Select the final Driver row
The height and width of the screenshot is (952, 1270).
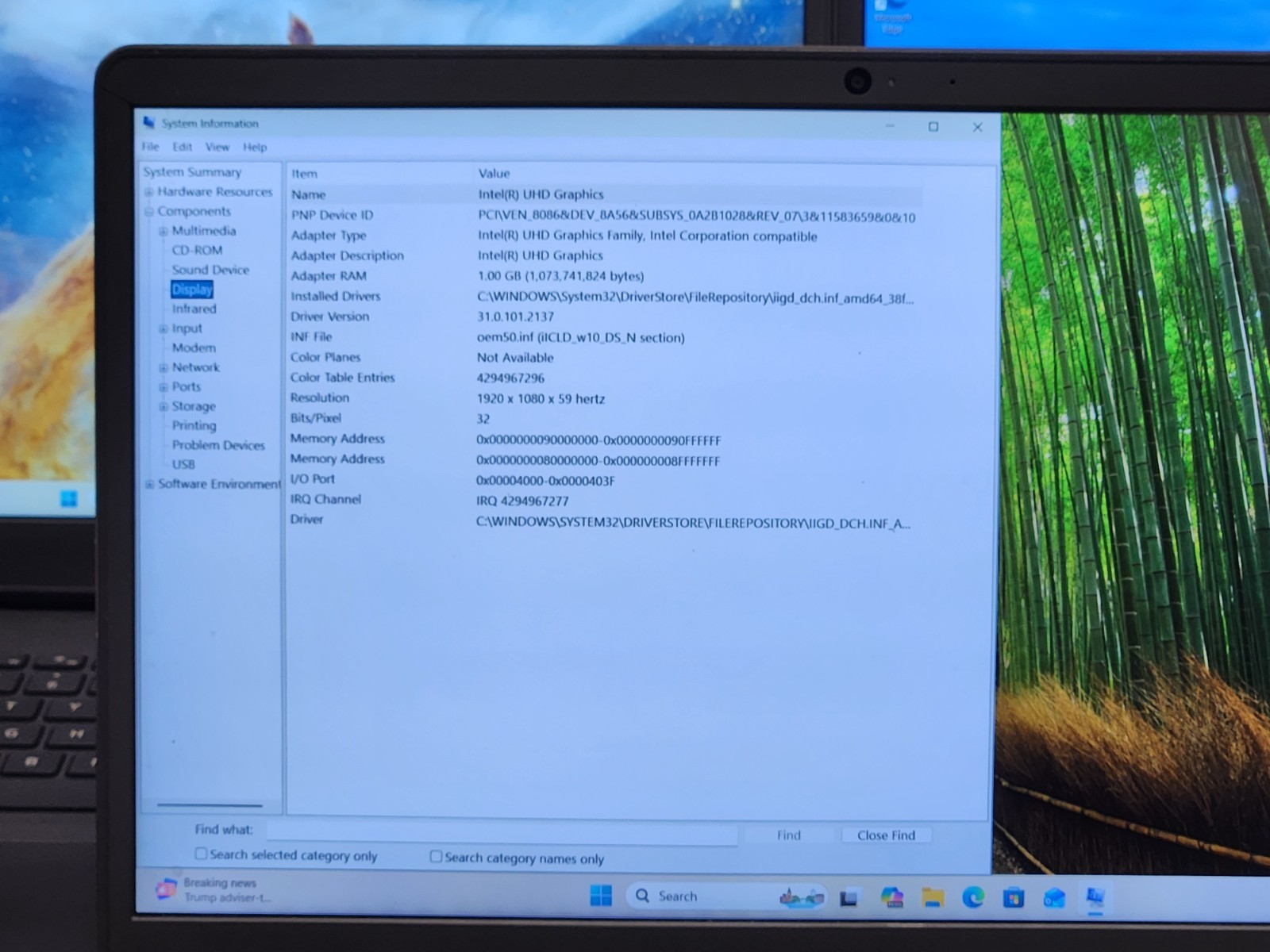point(605,521)
